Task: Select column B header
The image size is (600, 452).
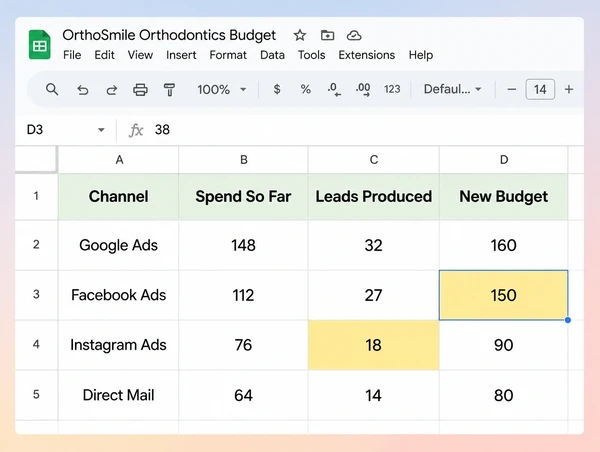Action: [x=243, y=160]
